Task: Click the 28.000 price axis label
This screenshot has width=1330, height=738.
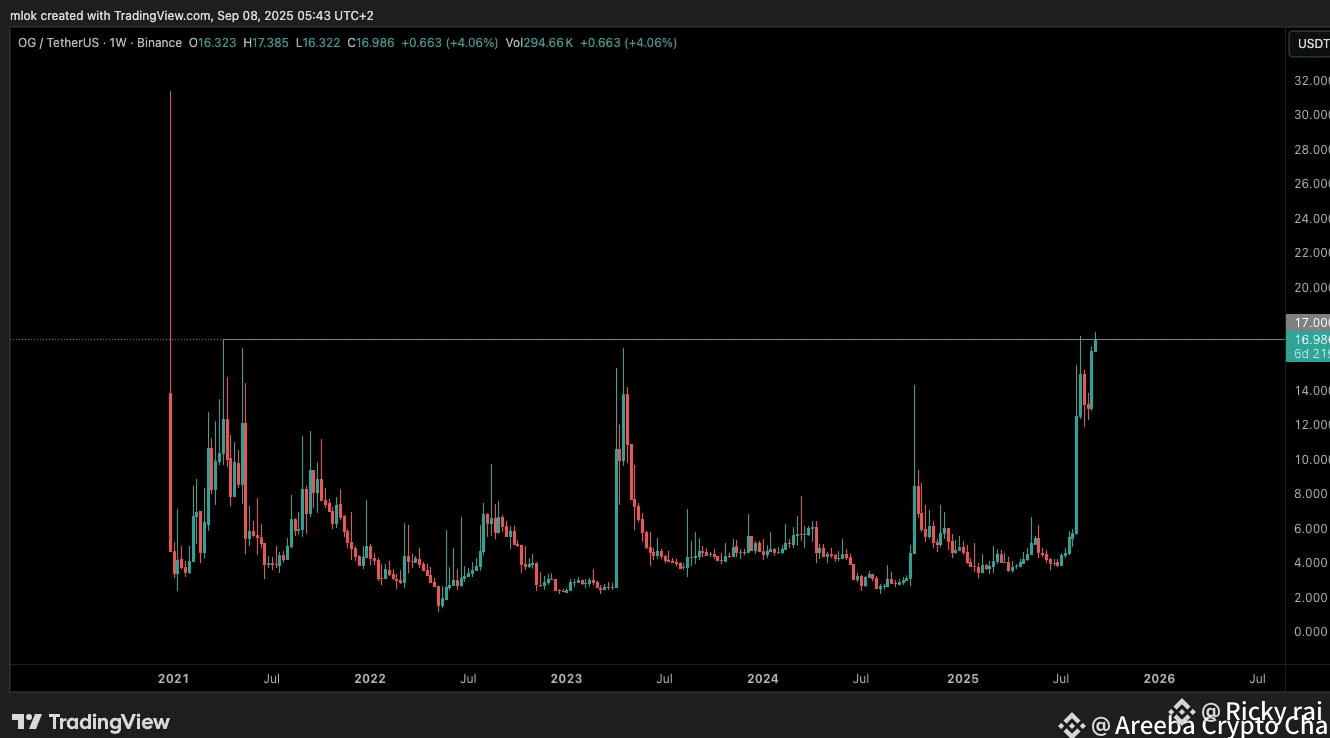Action: click(x=1311, y=149)
